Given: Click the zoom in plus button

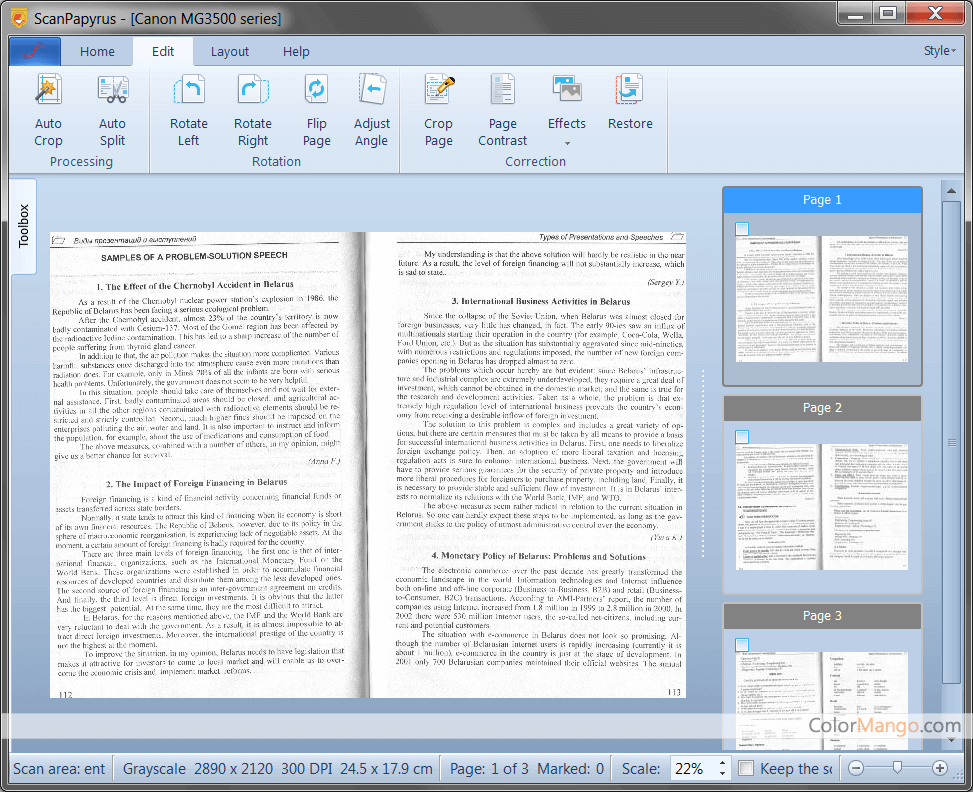Looking at the screenshot, I should (939, 768).
